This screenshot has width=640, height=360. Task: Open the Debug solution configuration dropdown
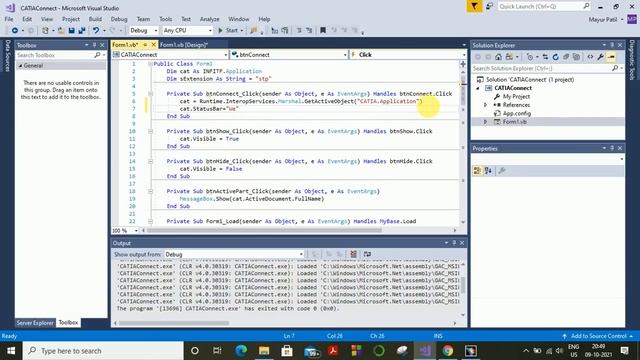[144, 31]
